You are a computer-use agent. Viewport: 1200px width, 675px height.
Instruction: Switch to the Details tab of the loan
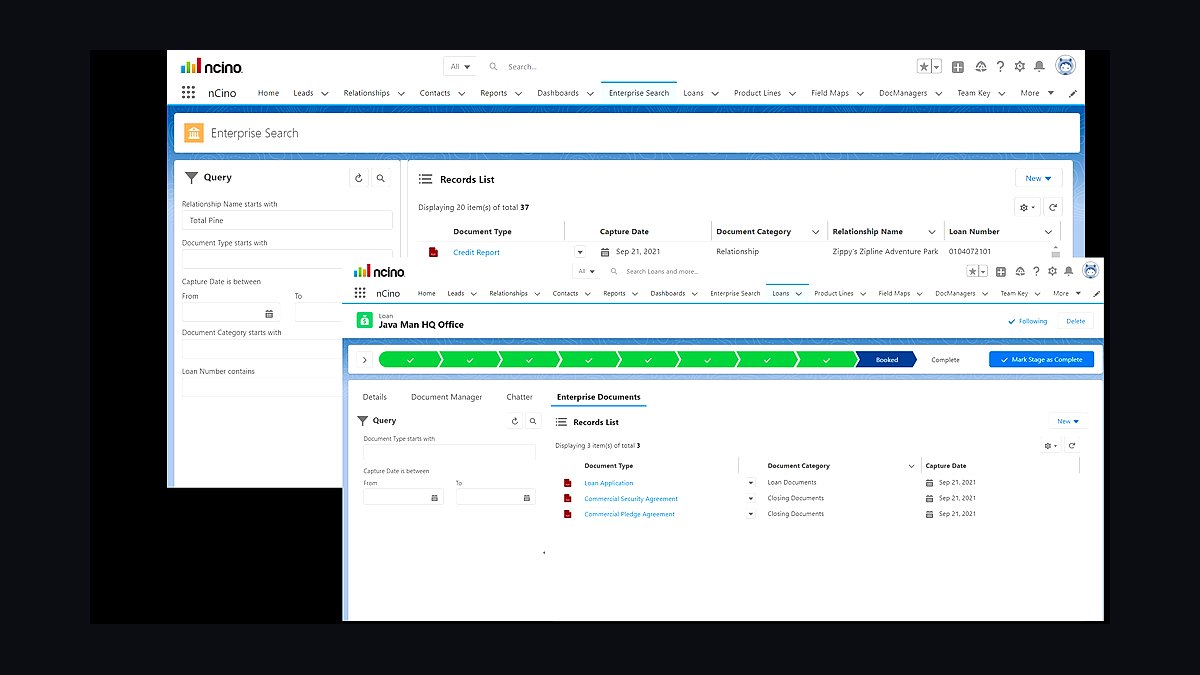[x=374, y=397]
